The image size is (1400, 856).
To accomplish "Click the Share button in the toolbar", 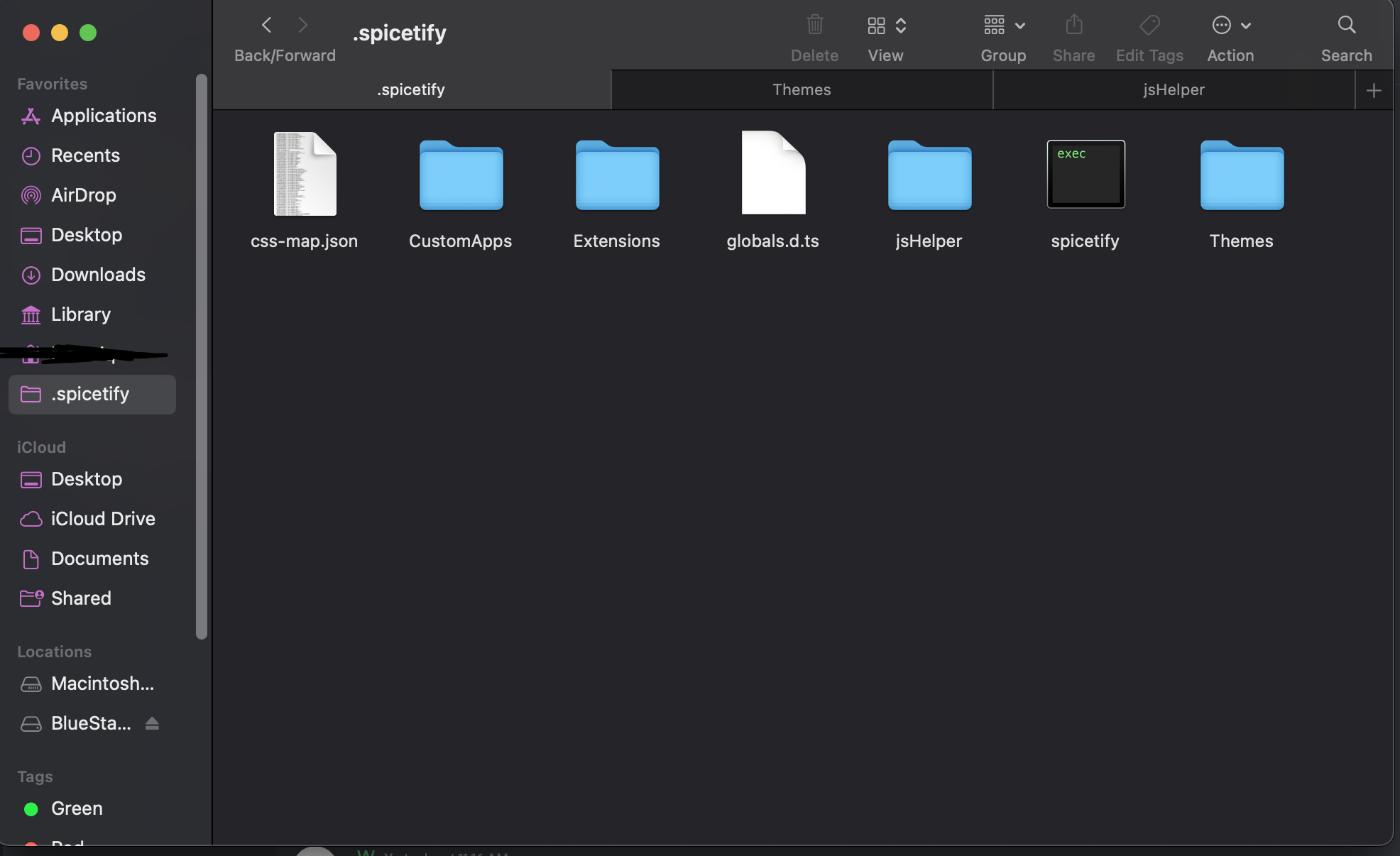I will 1073,25.
